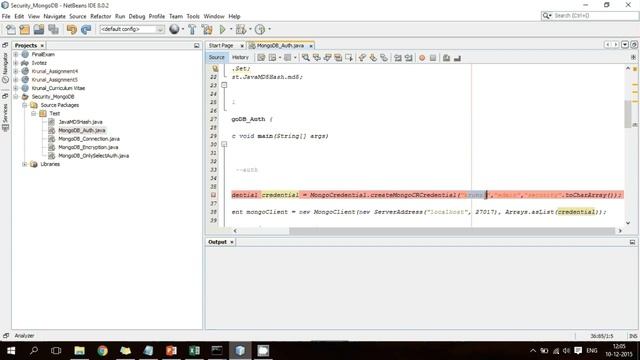Toggle Highlight Search in editor toolbar
The width and height of the screenshot is (640, 360).
[x=338, y=58]
